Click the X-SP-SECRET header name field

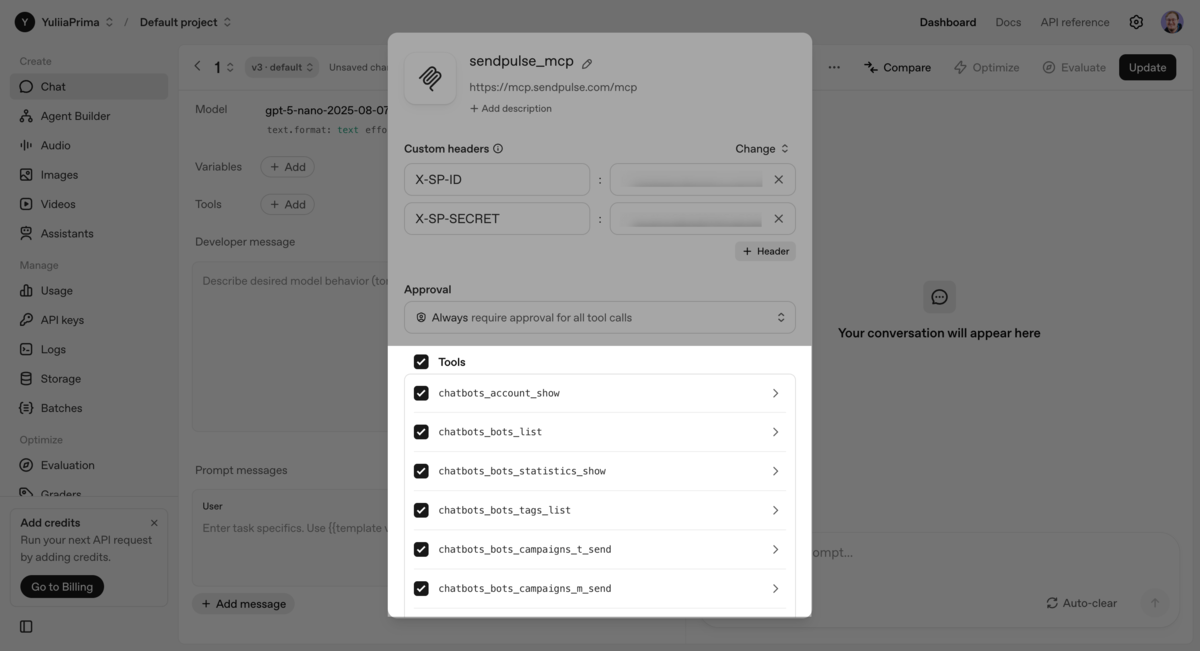(497, 219)
